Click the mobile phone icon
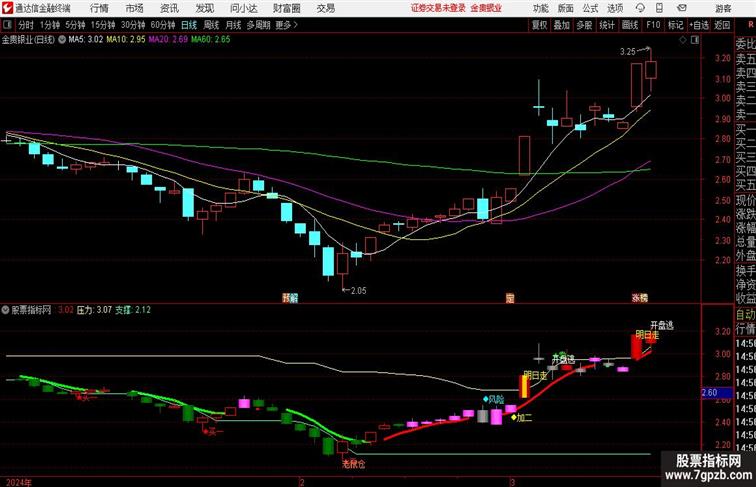The height and width of the screenshot is (487, 756). (659, 8)
